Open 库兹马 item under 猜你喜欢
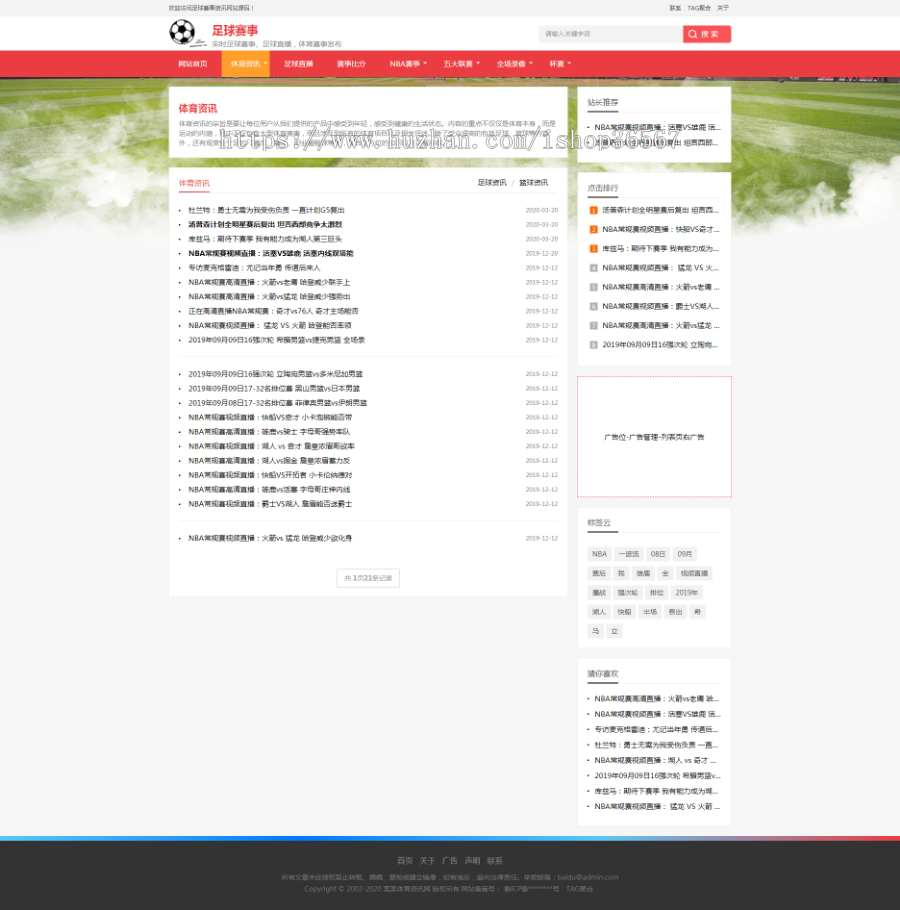Image resolution: width=900 pixels, height=910 pixels. point(656,791)
